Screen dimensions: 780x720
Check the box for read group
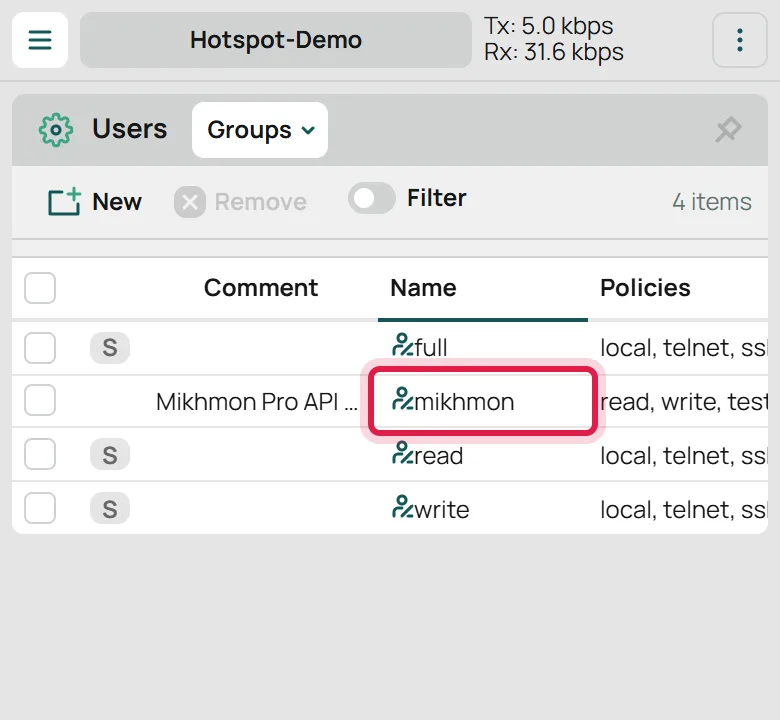[40, 454]
